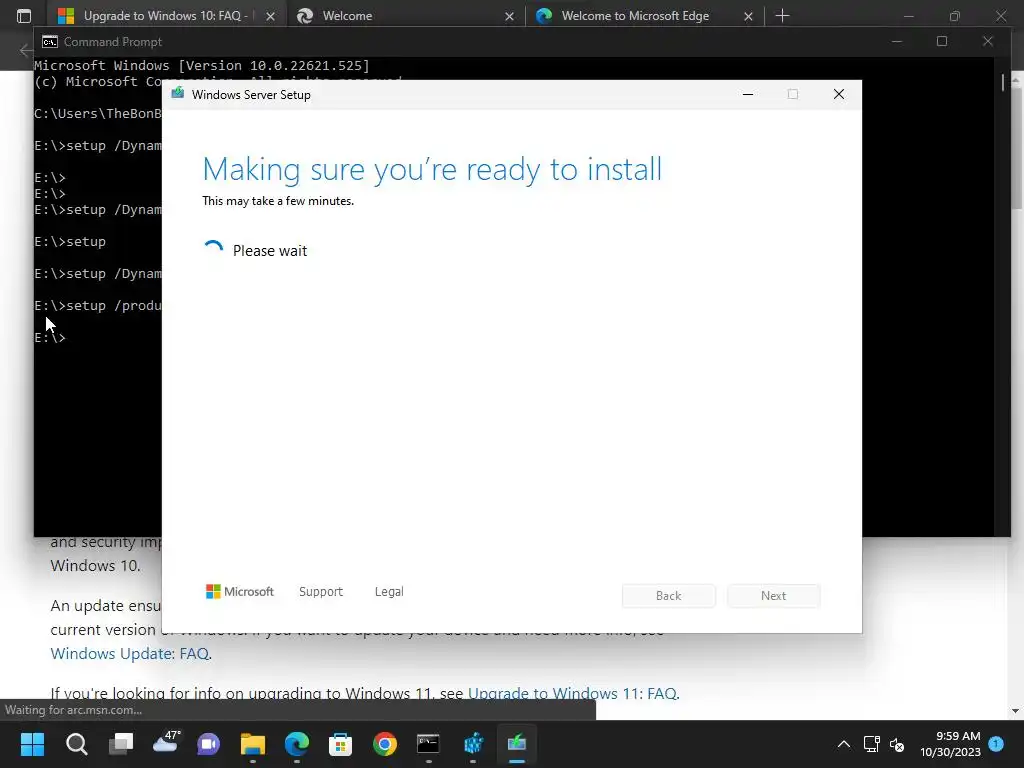Minimize the Command Prompt window

[897, 41]
